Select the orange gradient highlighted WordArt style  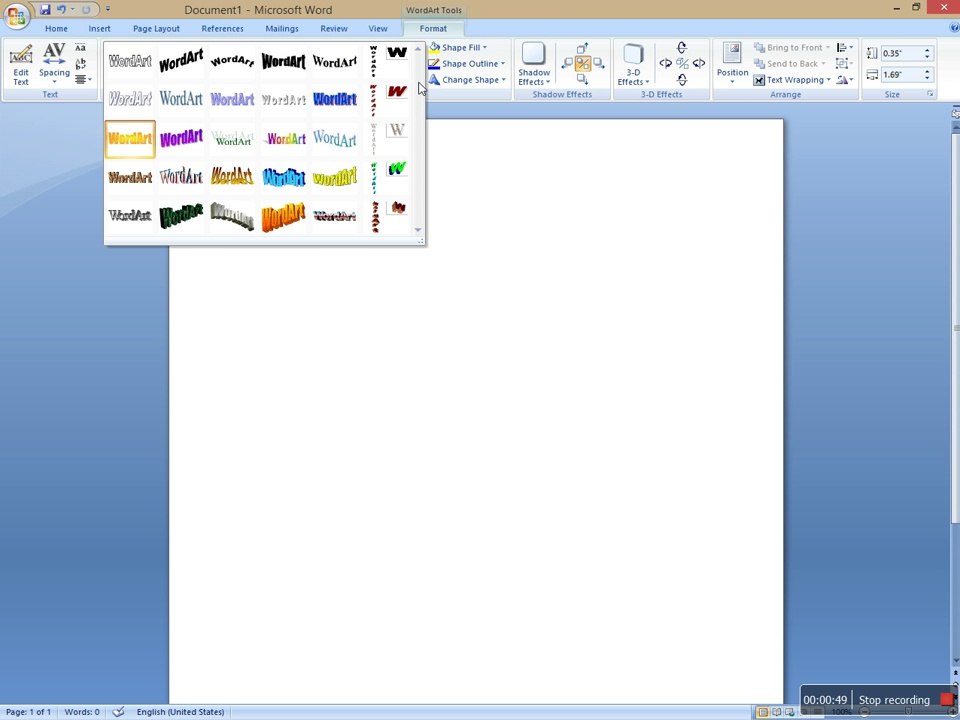pyautogui.click(x=130, y=139)
